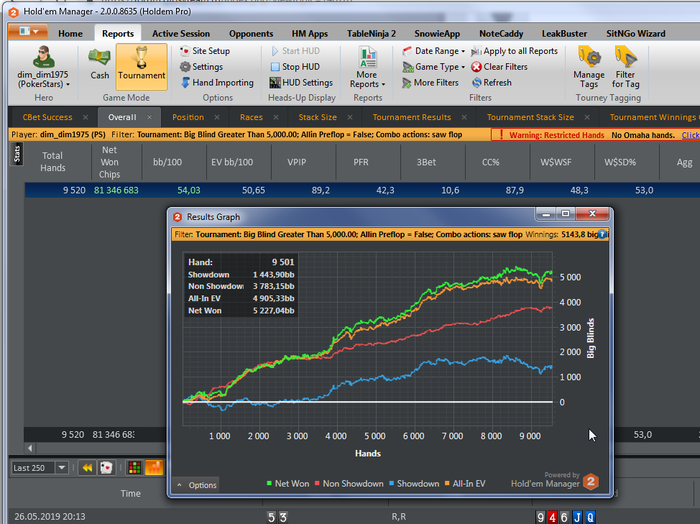
Task: Sort by the VPIP column header
Action: 296,162
